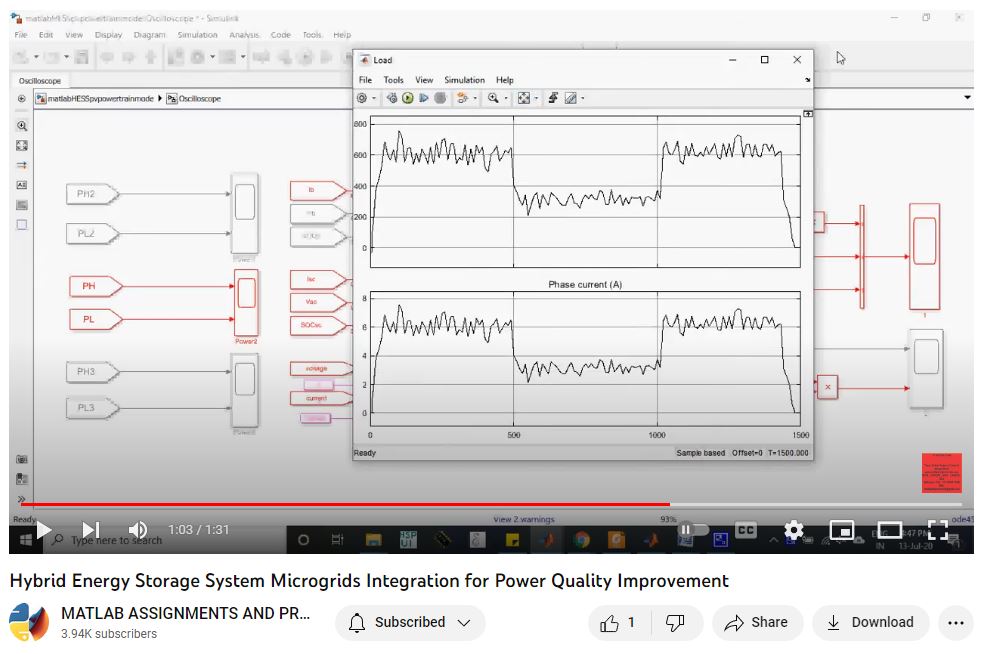This screenshot has width=986, height=654.
Task: Click the Download button
Action: click(x=870, y=623)
